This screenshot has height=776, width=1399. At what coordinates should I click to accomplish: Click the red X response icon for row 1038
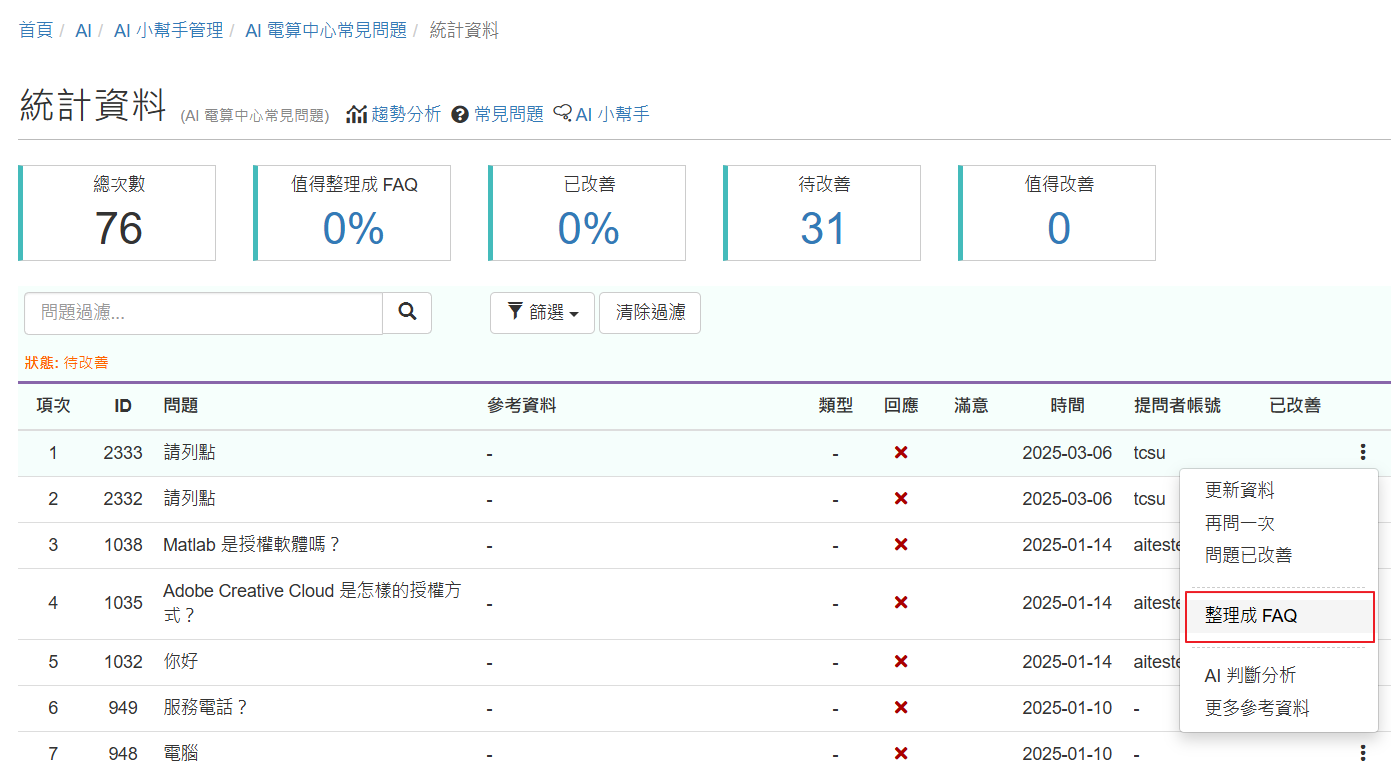pyautogui.click(x=901, y=545)
